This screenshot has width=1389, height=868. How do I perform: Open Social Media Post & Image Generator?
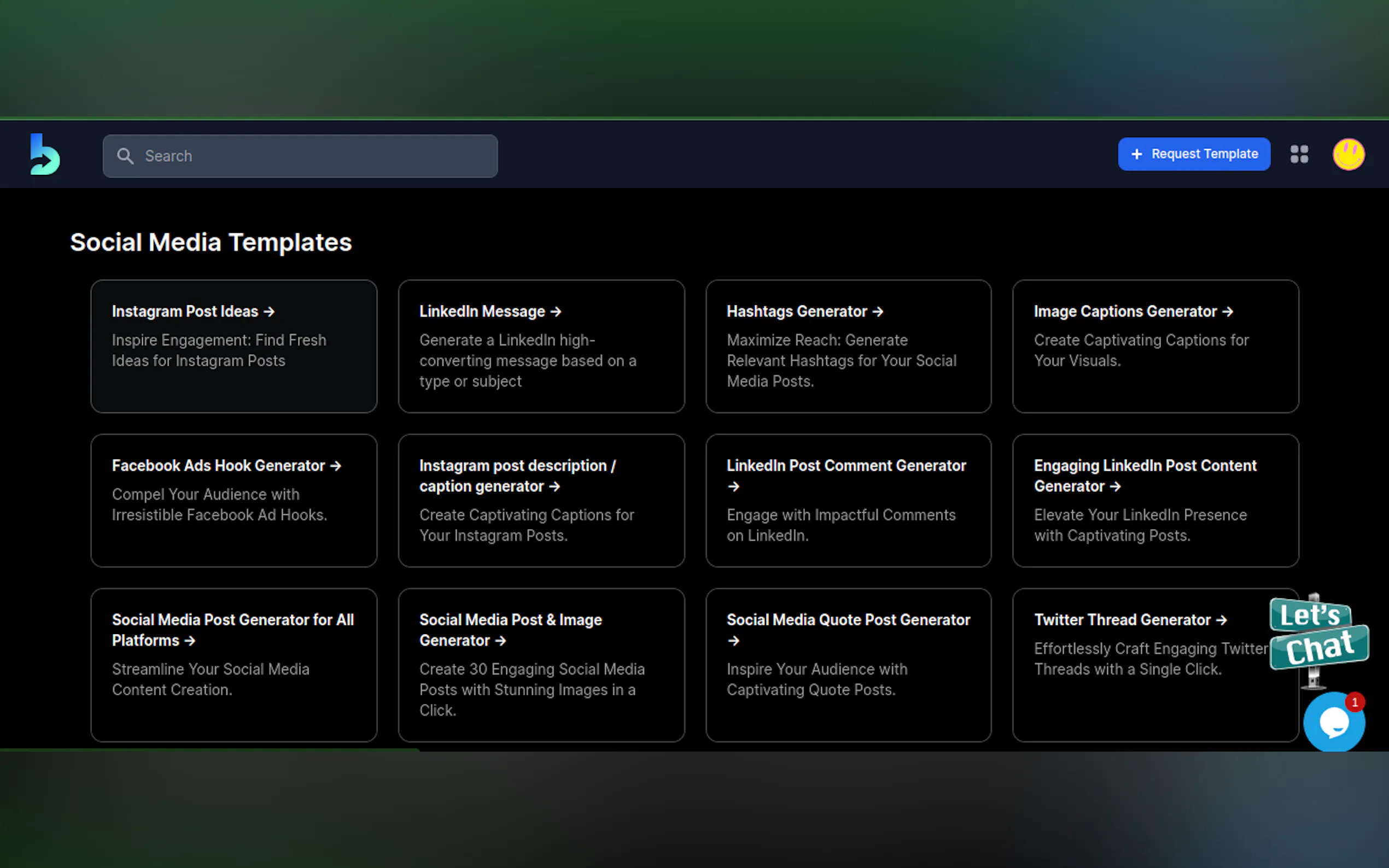pyautogui.click(x=541, y=665)
